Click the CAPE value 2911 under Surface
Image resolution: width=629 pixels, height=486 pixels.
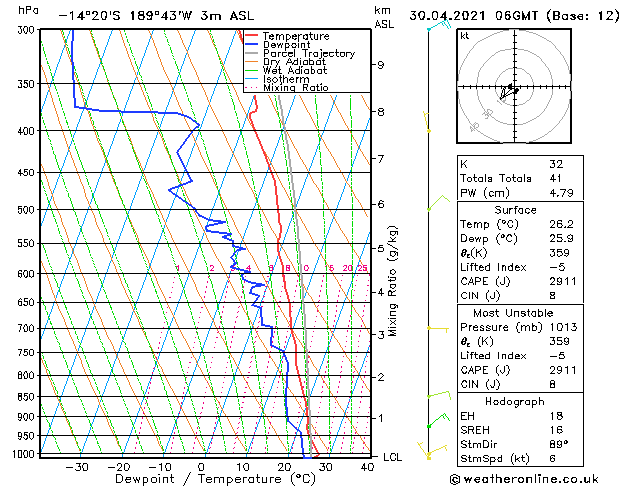click(562, 281)
